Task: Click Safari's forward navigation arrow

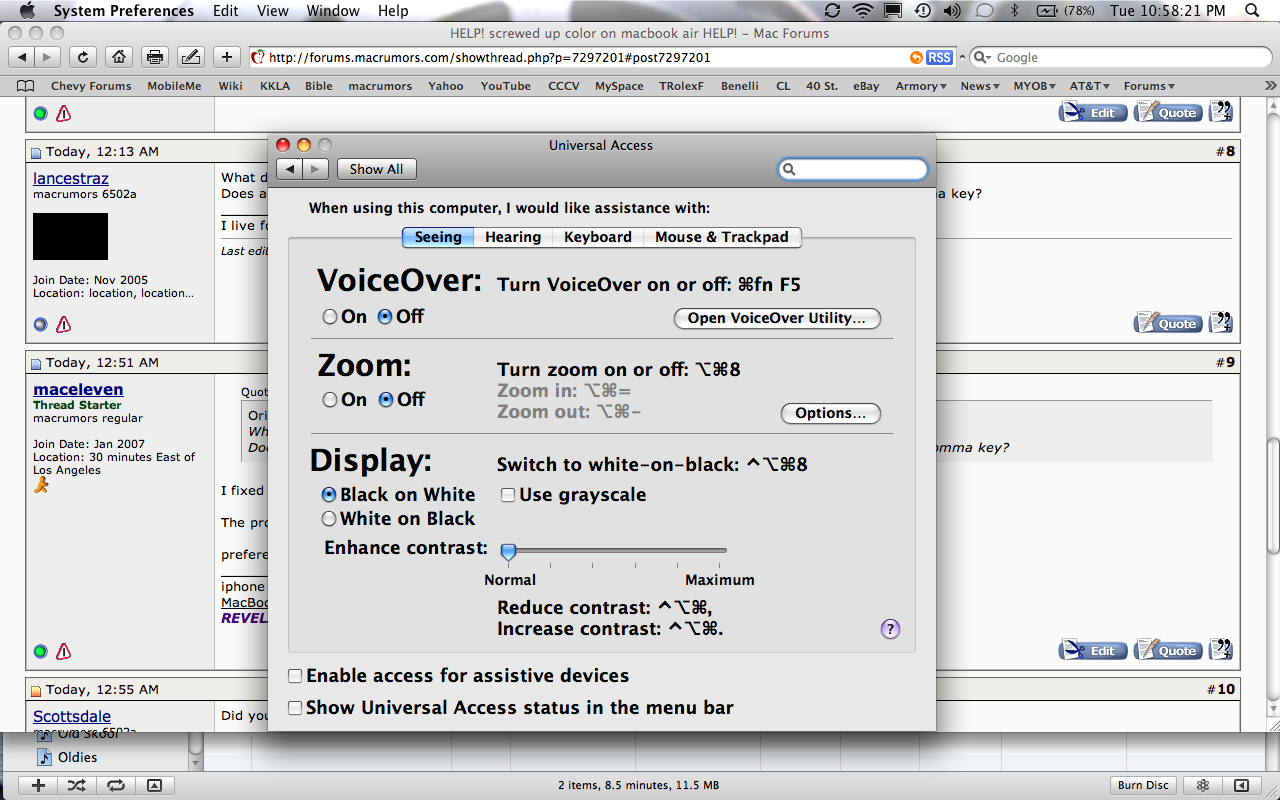Action: pos(48,57)
